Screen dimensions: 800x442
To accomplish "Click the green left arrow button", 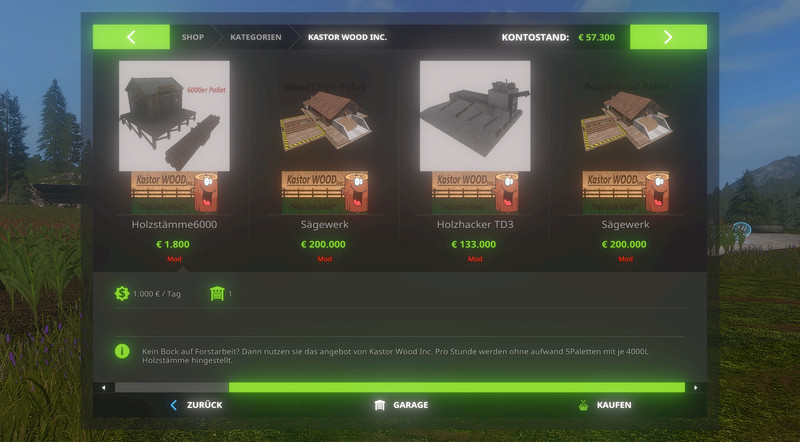I will [x=131, y=37].
